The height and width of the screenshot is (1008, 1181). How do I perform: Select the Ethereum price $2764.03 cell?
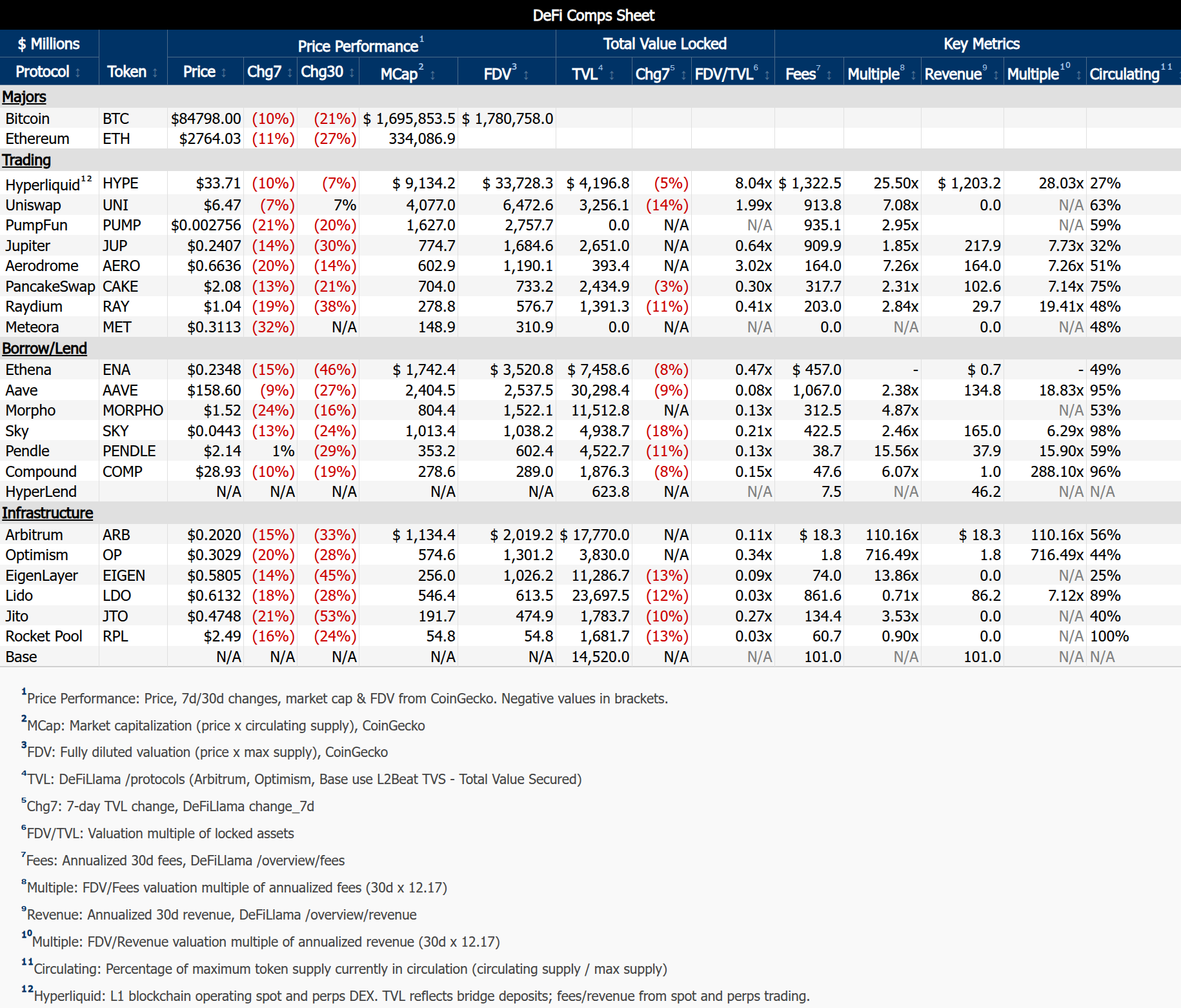210,139
